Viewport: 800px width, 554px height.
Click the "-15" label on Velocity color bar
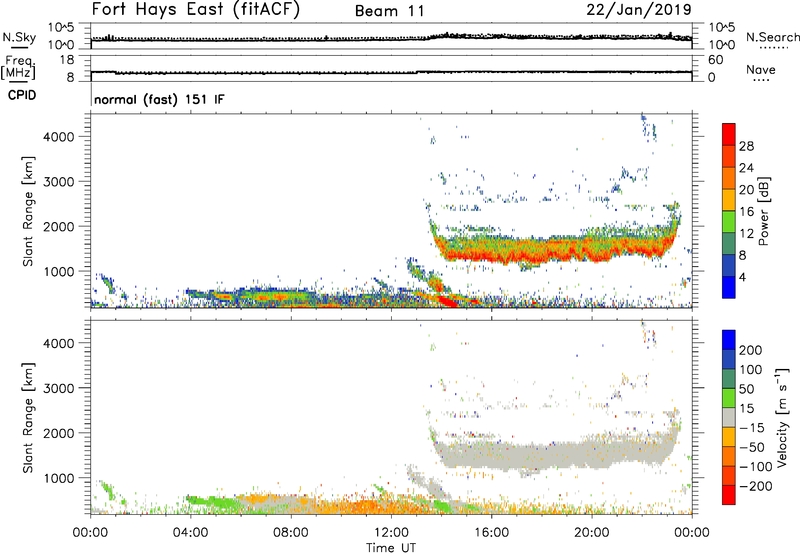tap(752, 428)
